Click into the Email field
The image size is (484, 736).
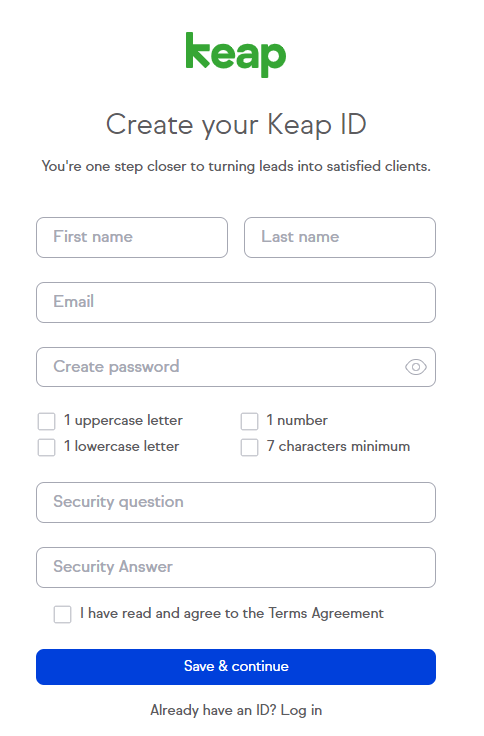pos(236,302)
